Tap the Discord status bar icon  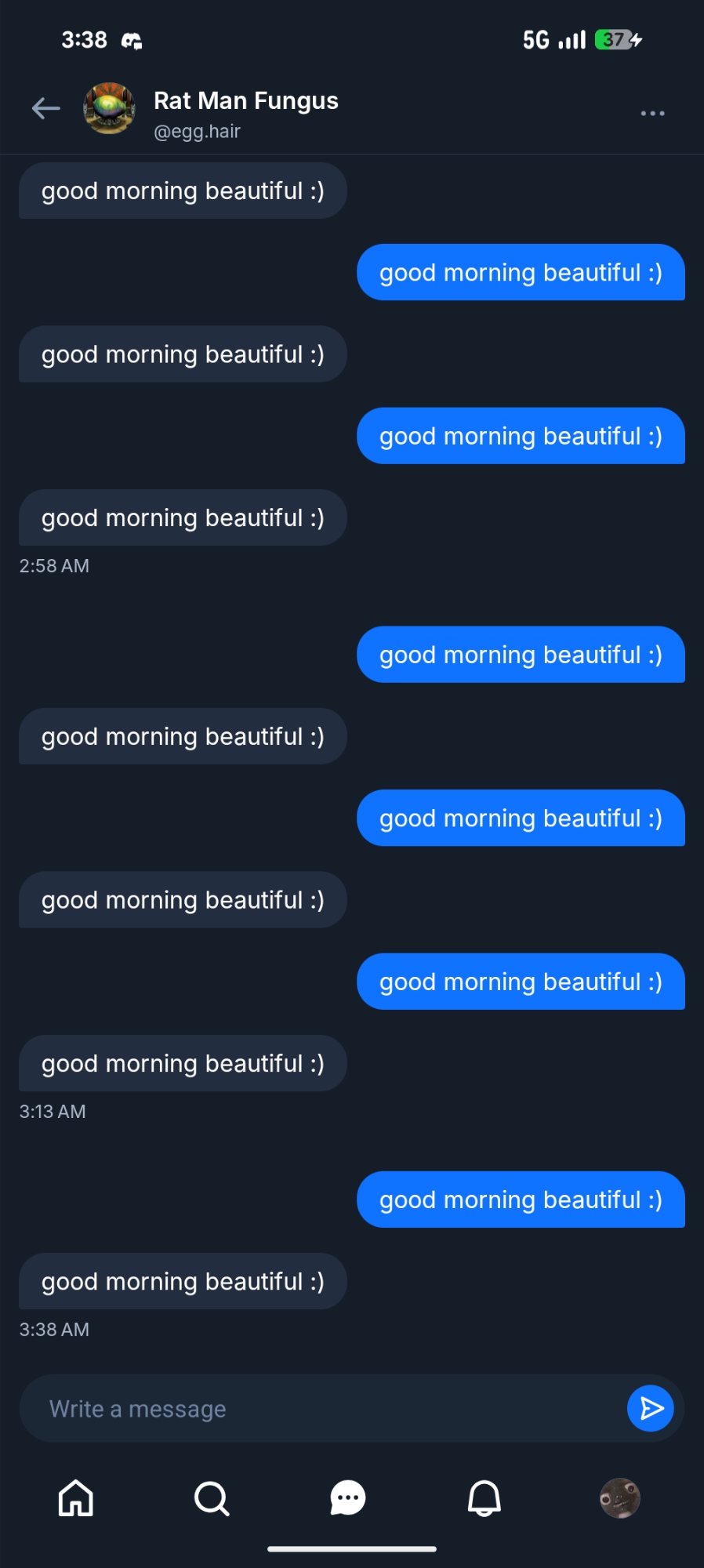click(132, 41)
